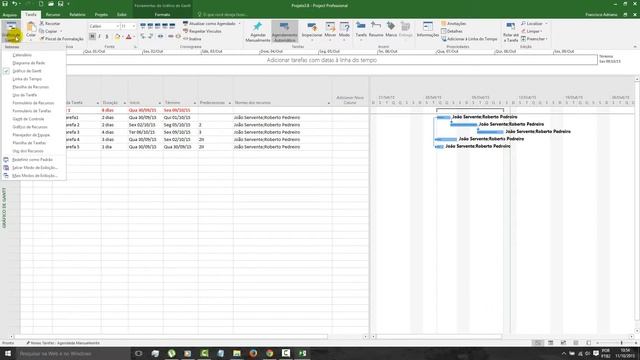Open Duração column filter arrow
The height and width of the screenshot is (360, 640).
point(124,103)
